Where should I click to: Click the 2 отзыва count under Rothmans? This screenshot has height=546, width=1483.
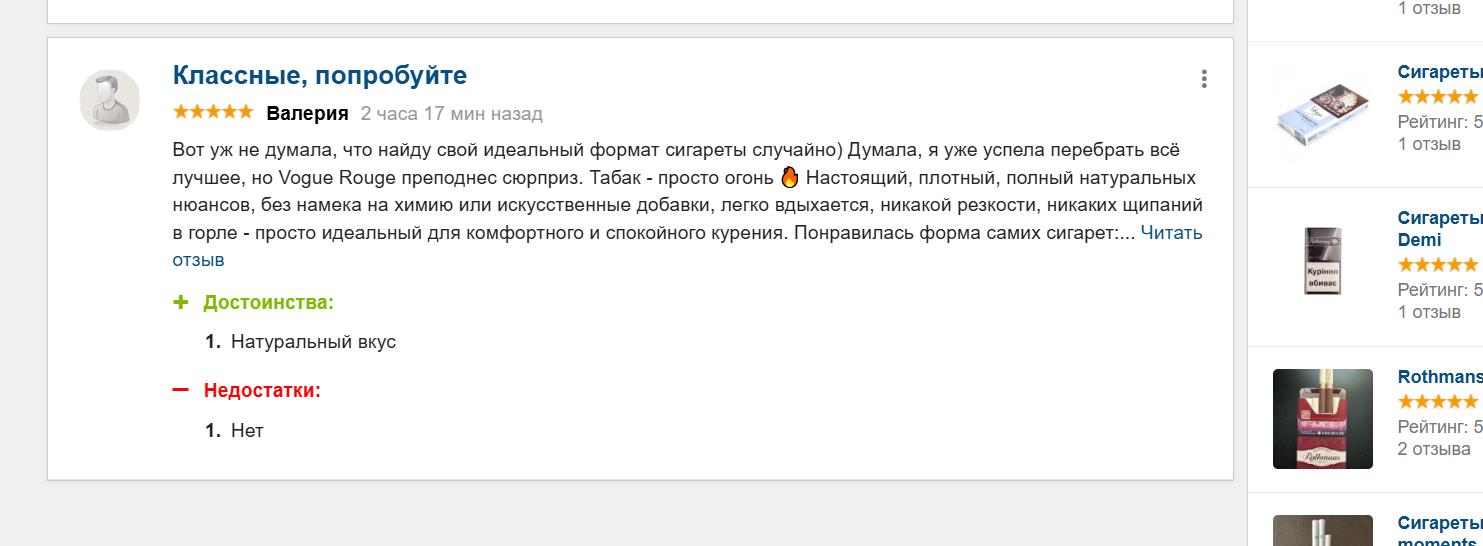pos(1434,449)
